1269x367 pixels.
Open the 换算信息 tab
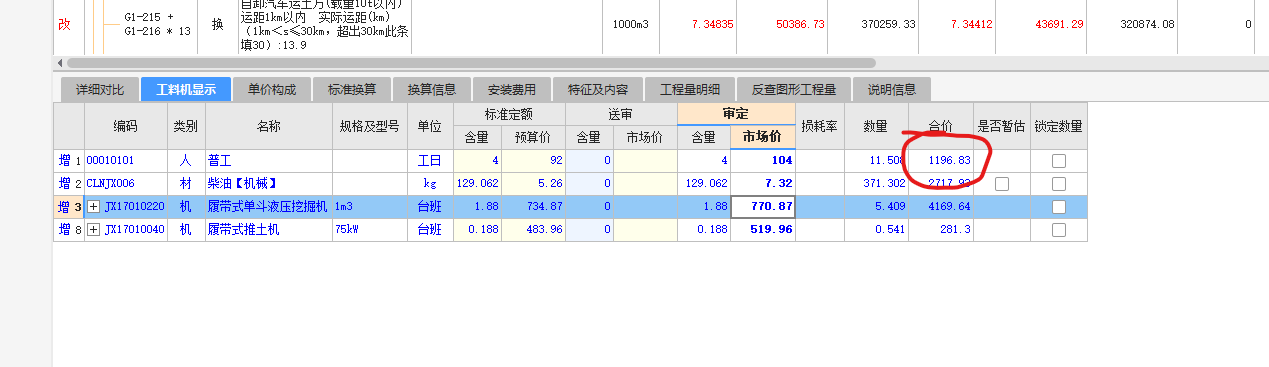(431, 90)
